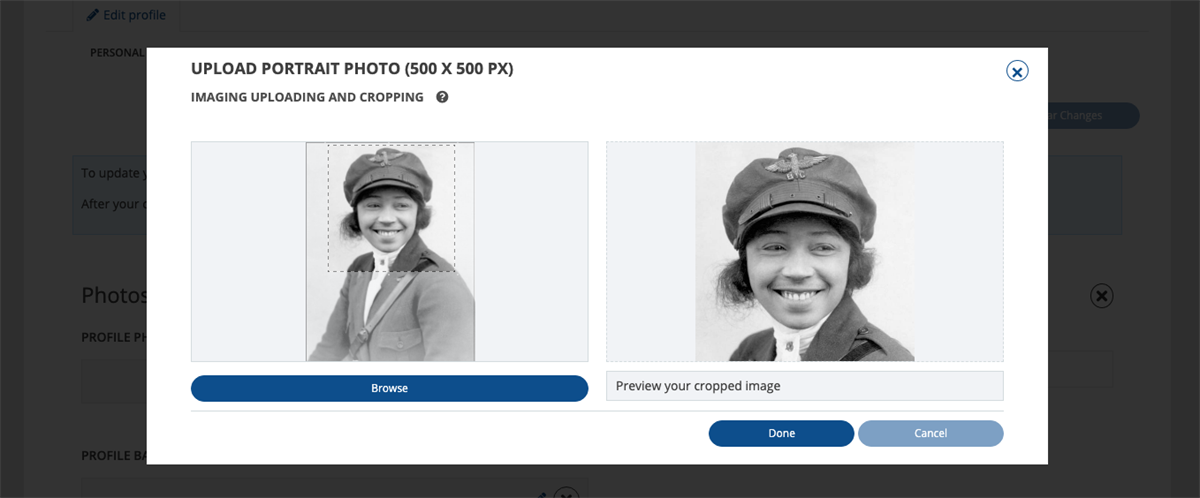Cancel the photo upload

pyautogui.click(x=930, y=433)
